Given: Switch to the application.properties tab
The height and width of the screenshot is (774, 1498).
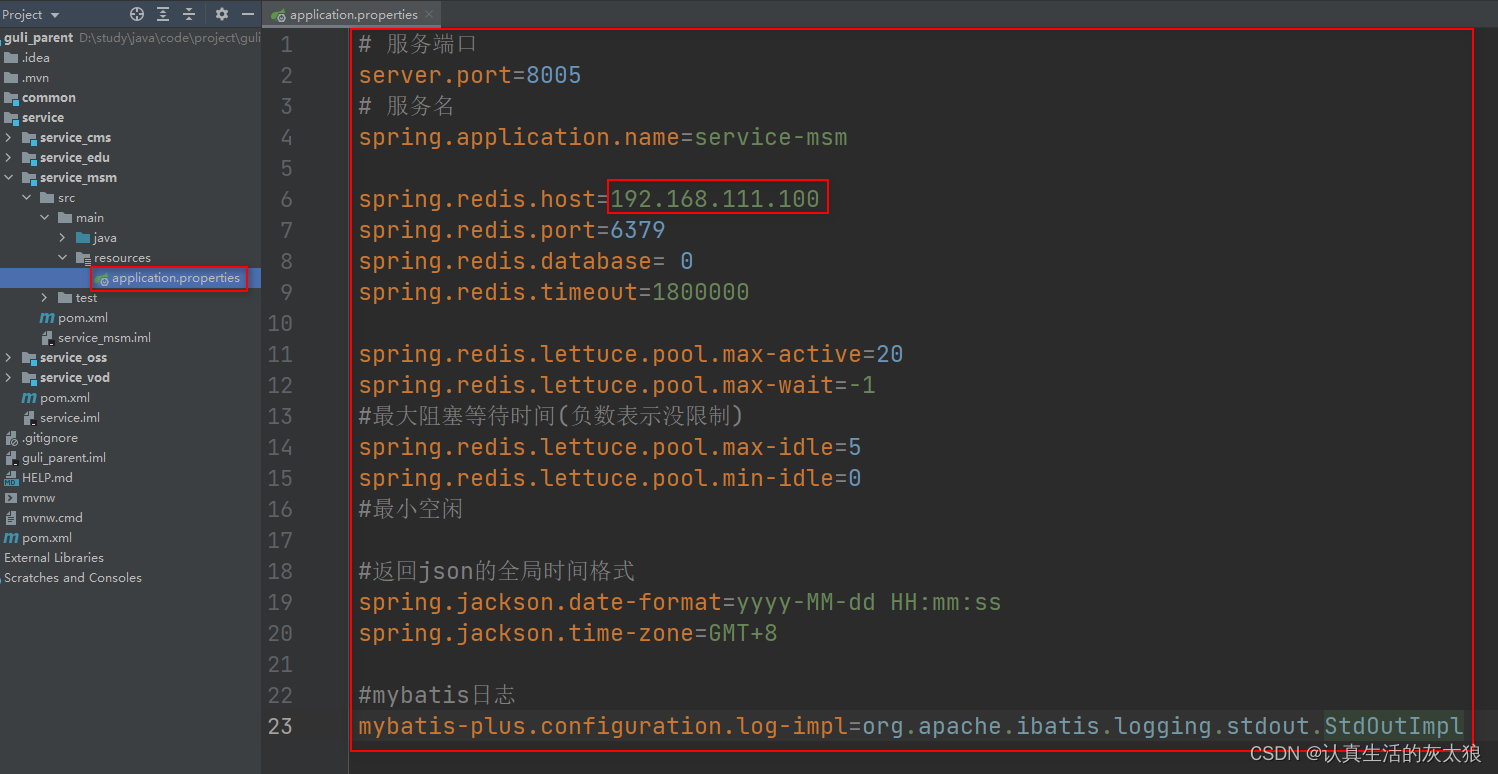Looking at the screenshot, I should pyautogui.click(x=353, y=15).
